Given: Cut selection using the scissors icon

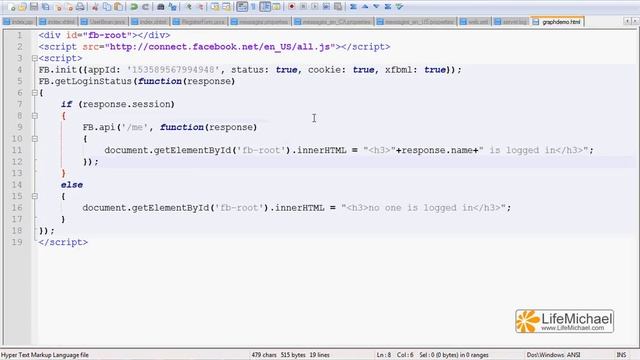Looking at the screenshot, I should click(x=95, y=7).
